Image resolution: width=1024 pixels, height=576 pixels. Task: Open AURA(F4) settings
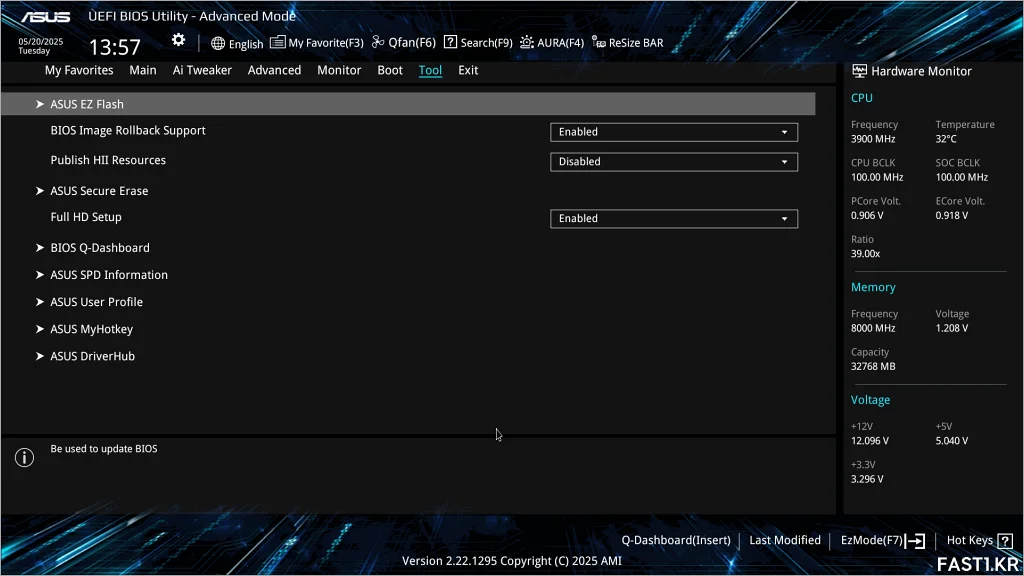pos(560,42)
